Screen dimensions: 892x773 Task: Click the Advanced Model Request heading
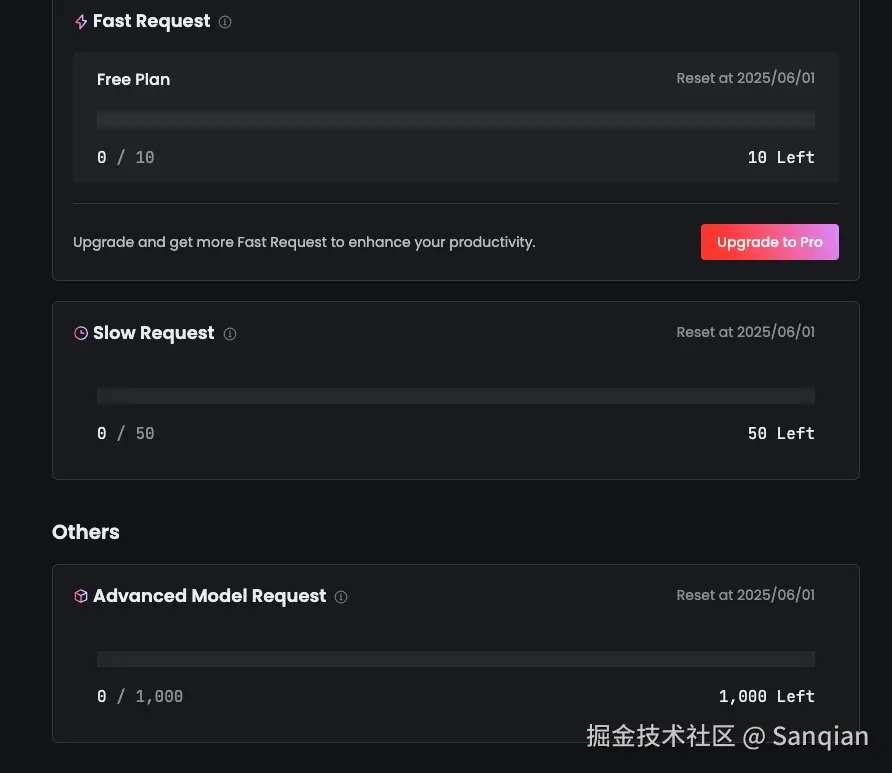pyautogui.click(x=209, y=596)
